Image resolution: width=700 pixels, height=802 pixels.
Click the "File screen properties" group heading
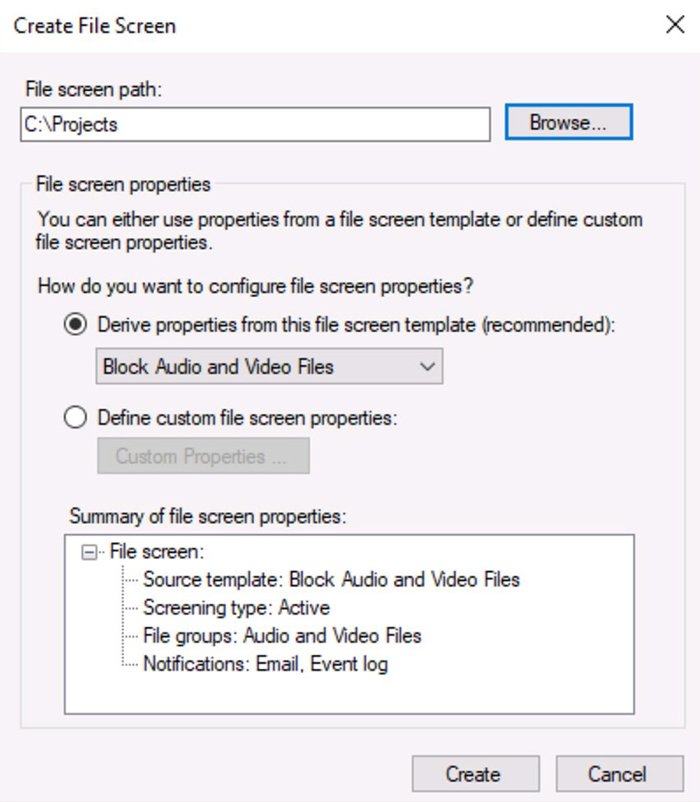(123, 184)
